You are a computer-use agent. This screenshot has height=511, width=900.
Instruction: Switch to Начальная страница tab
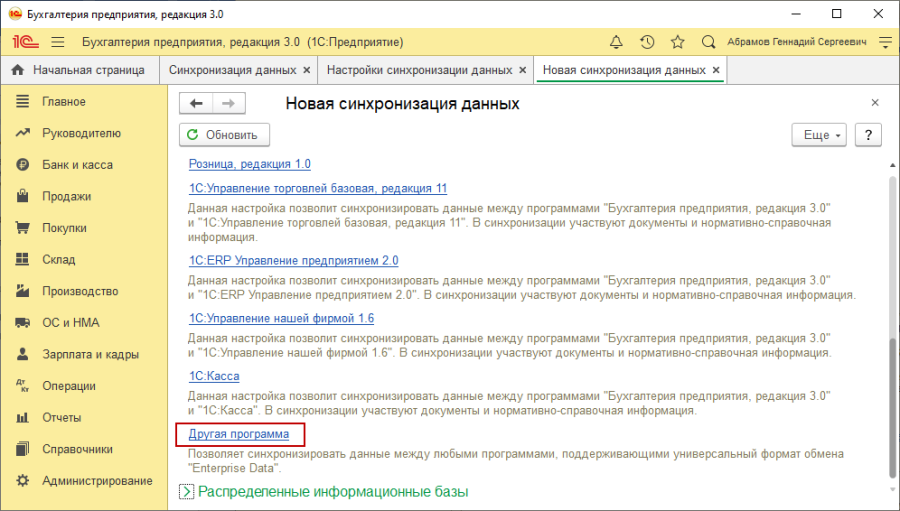tap(80, 70)
